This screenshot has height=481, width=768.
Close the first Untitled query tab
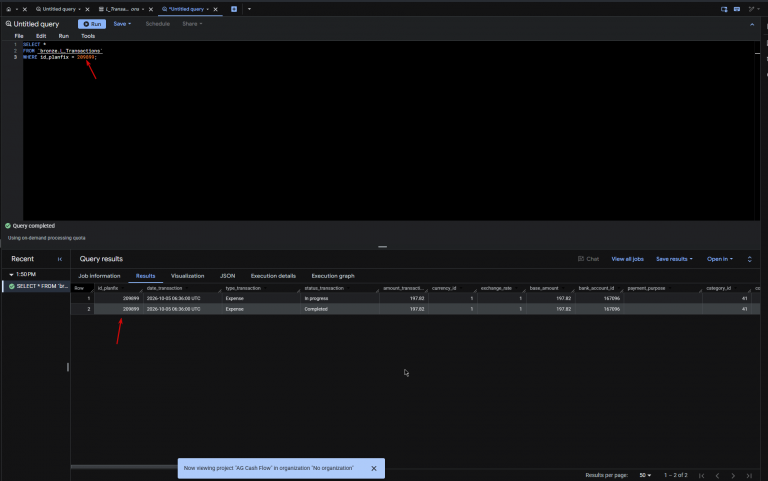(x=88, y=9)
